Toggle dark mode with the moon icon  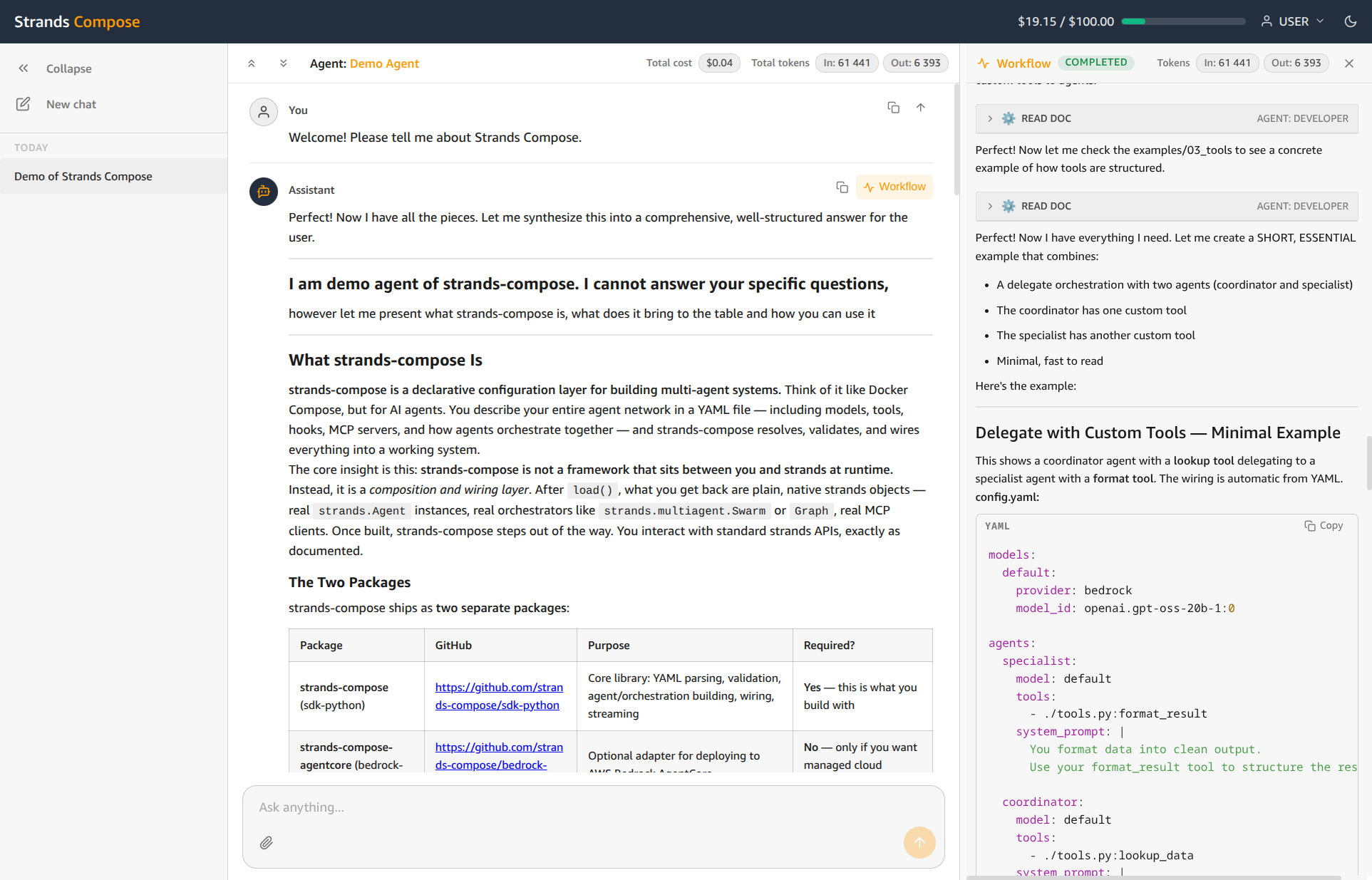(x=1350, y=21)
